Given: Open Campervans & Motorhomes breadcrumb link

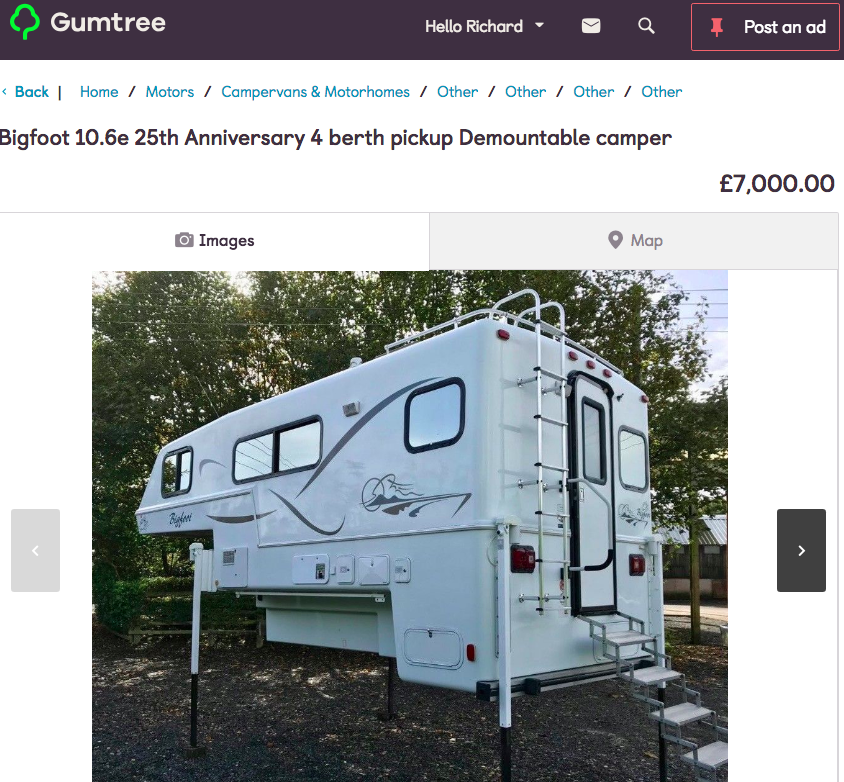Looking at the screenshot, I should point(315,91).
